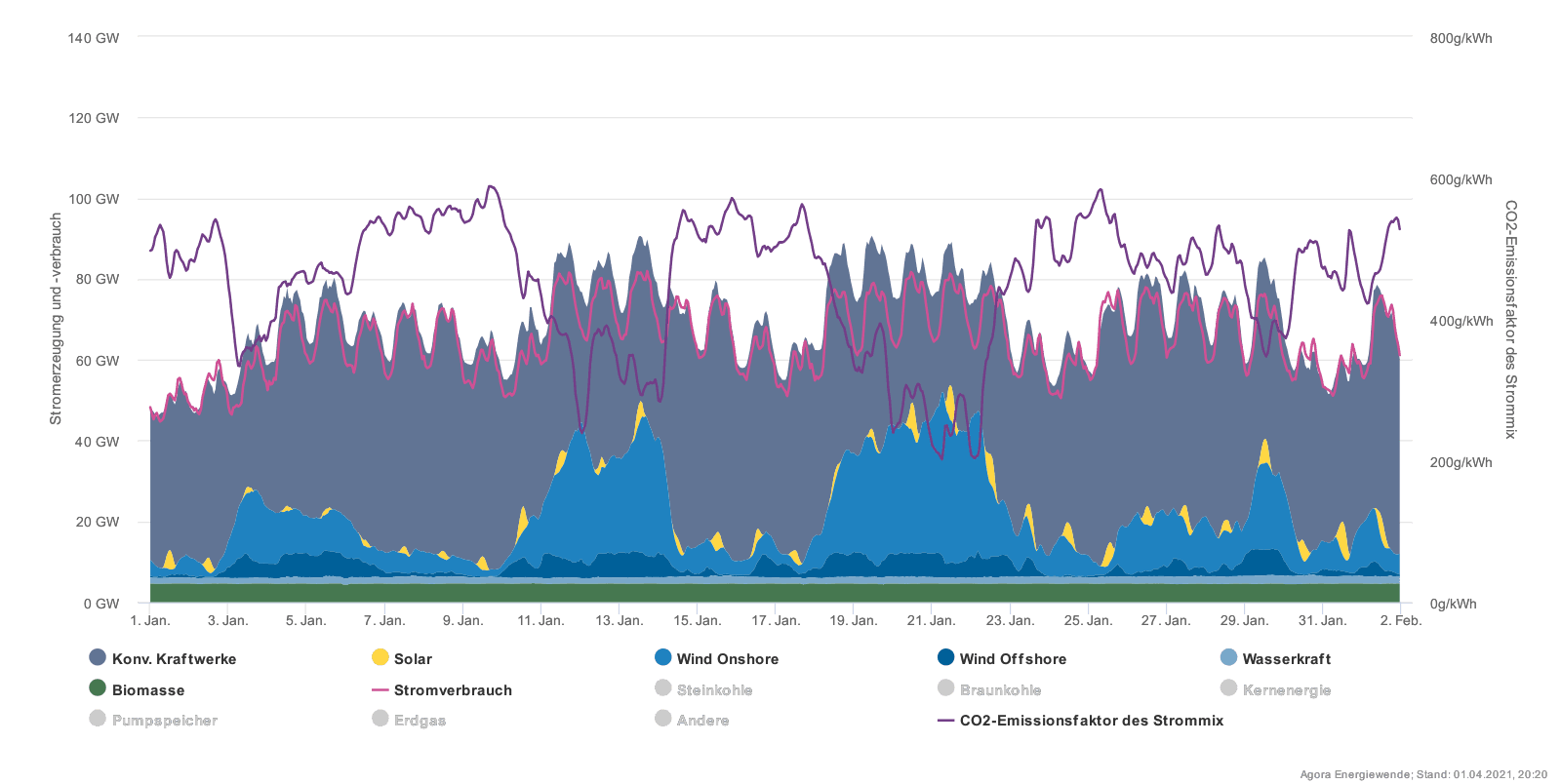Click the '2. Feb.' x-axis label
1561x784 pixels.
tap(1401, 620)
